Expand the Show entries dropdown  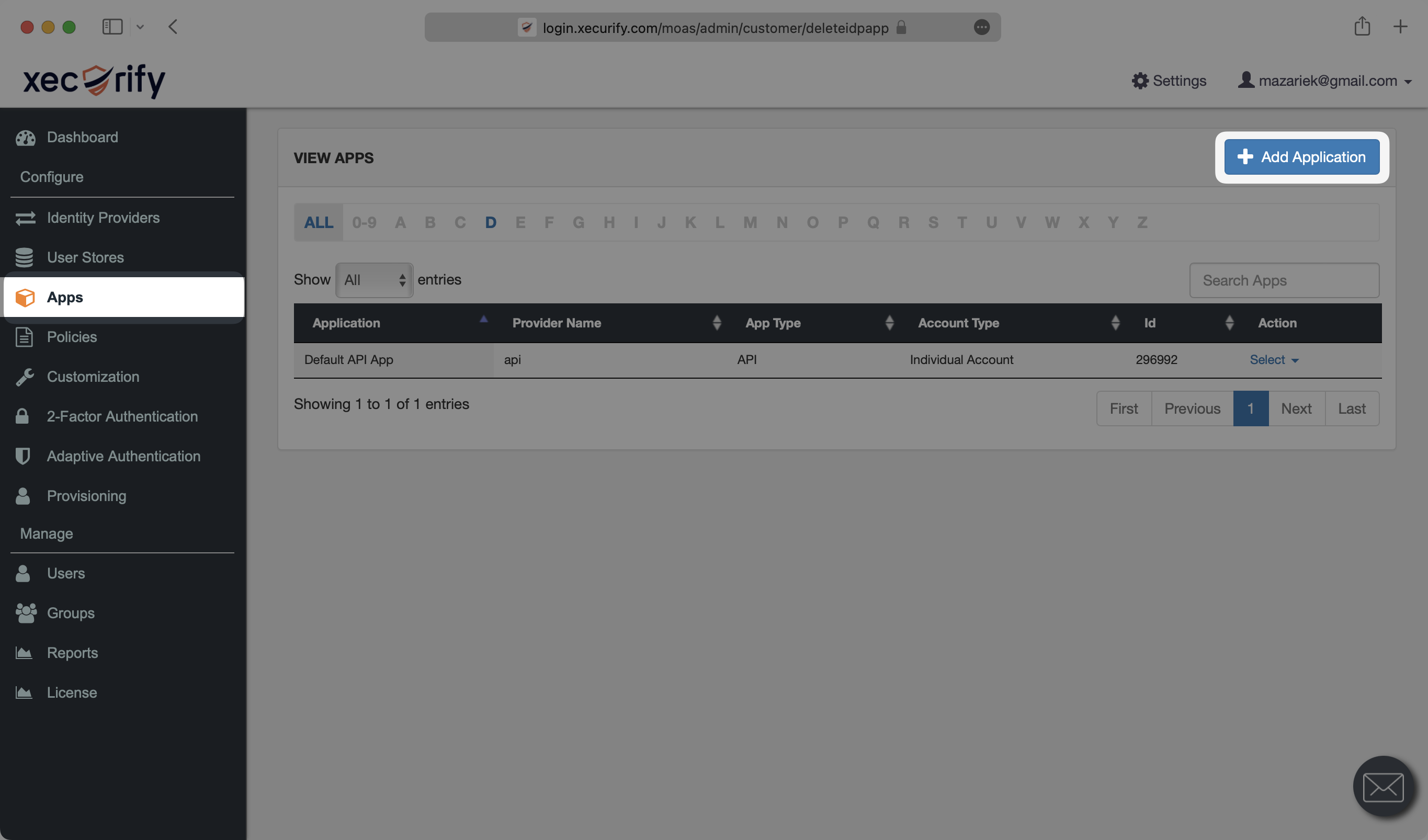pos(373,280)
